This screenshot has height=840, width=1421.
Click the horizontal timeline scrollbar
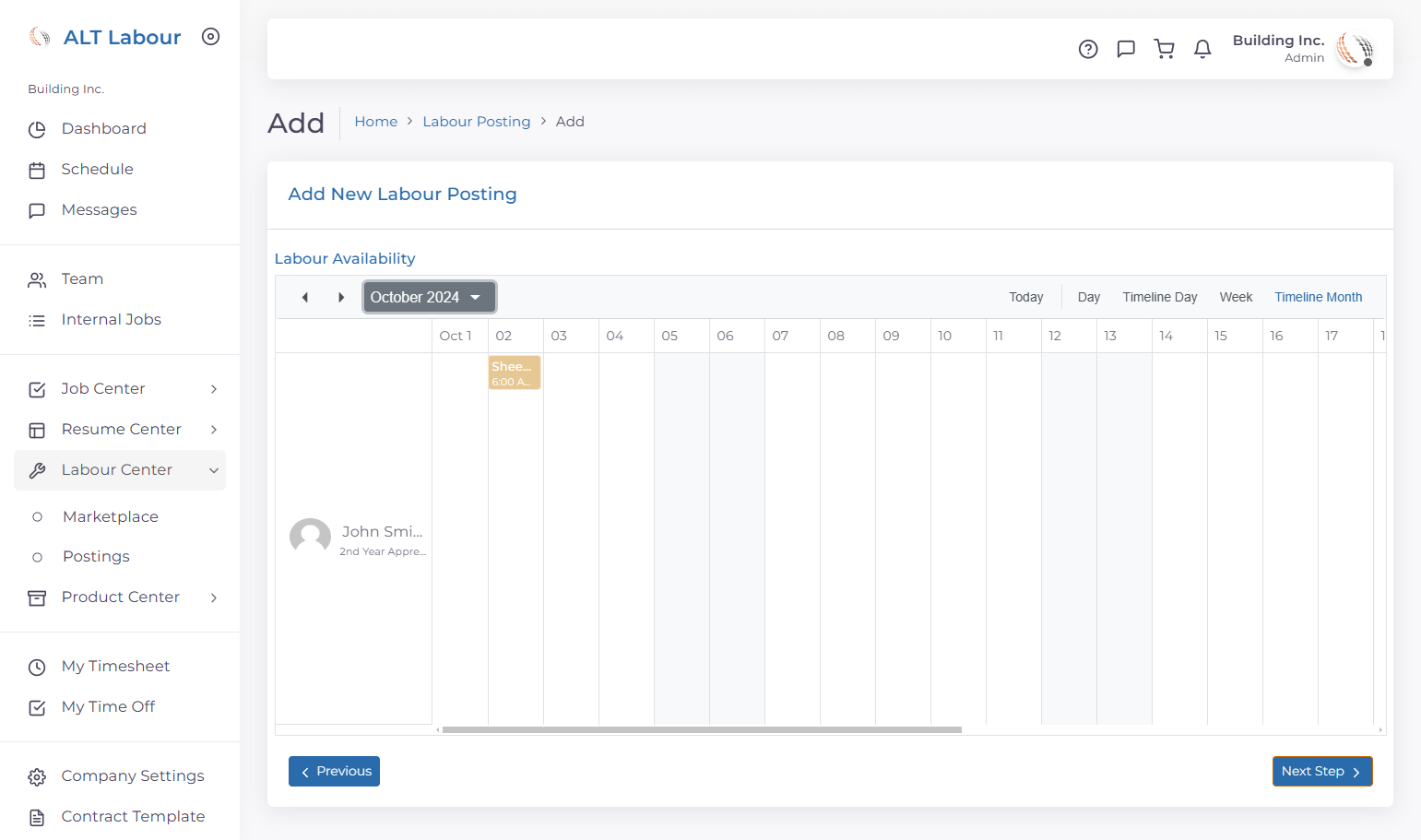click(702, 729)
